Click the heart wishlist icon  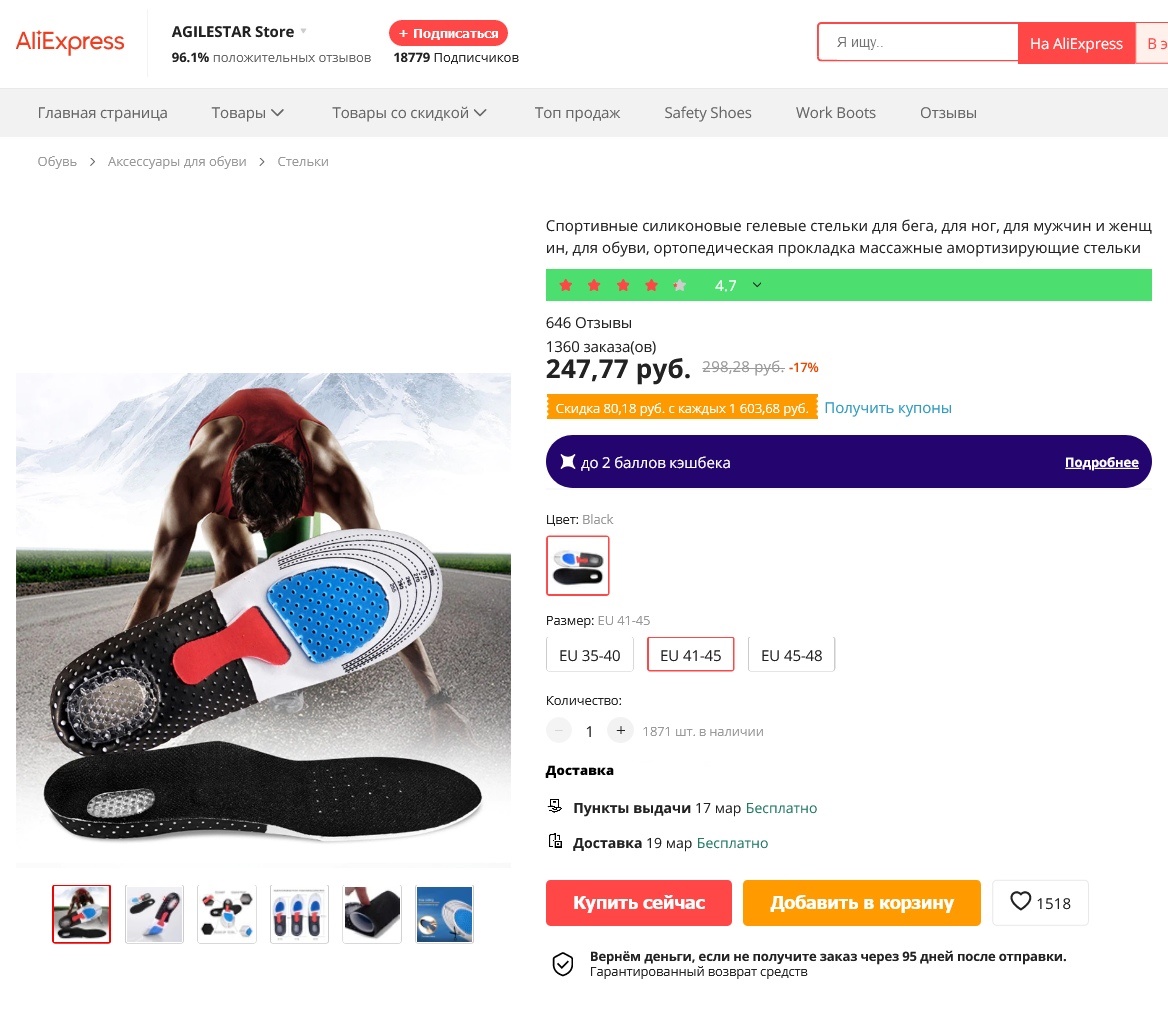coord(1020,902)
